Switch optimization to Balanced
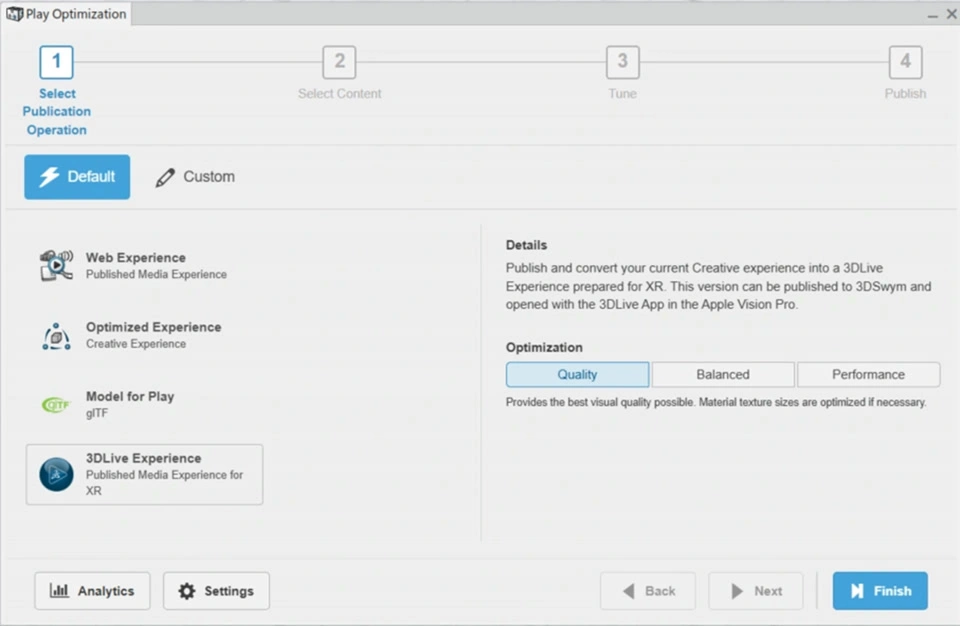 click(x=722, y=375)
